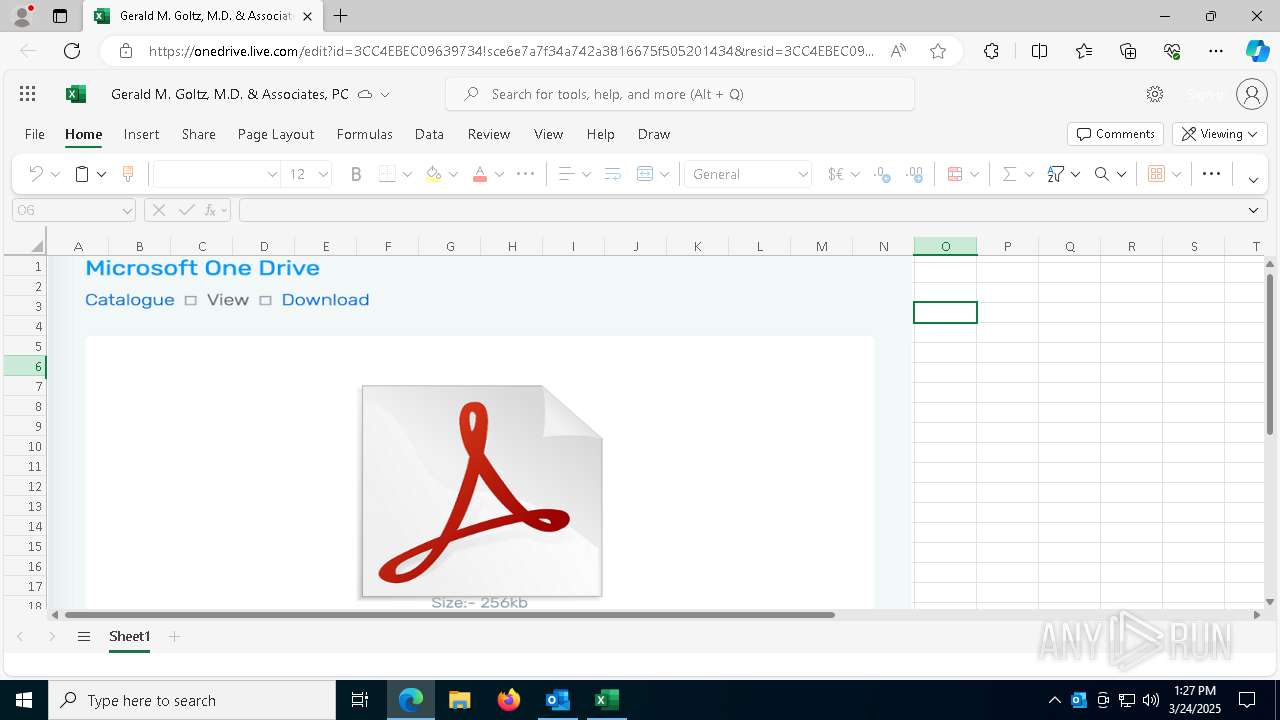Open the Copilot icon in the browser toolbar
The height and width of the screenshot is (720, 1280).
pos(1257,51)
